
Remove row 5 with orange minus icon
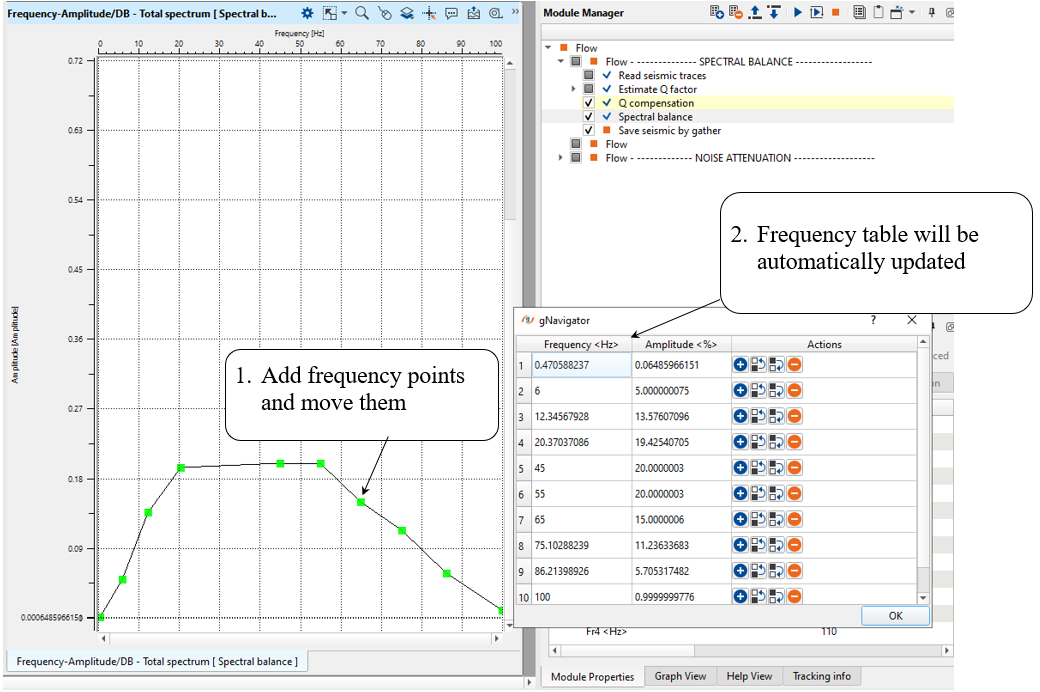point(794,468)
